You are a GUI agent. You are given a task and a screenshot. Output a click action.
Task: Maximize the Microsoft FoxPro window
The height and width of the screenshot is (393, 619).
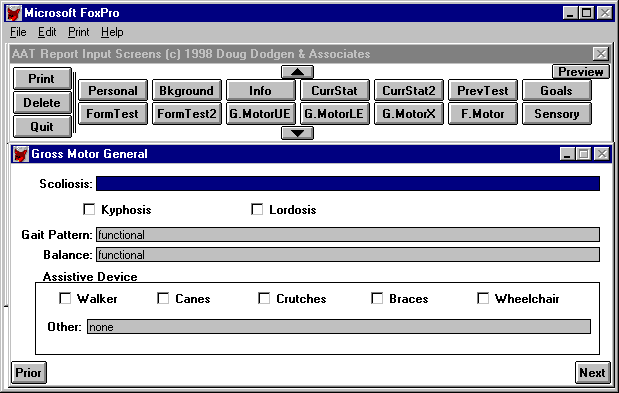point(587,13)
